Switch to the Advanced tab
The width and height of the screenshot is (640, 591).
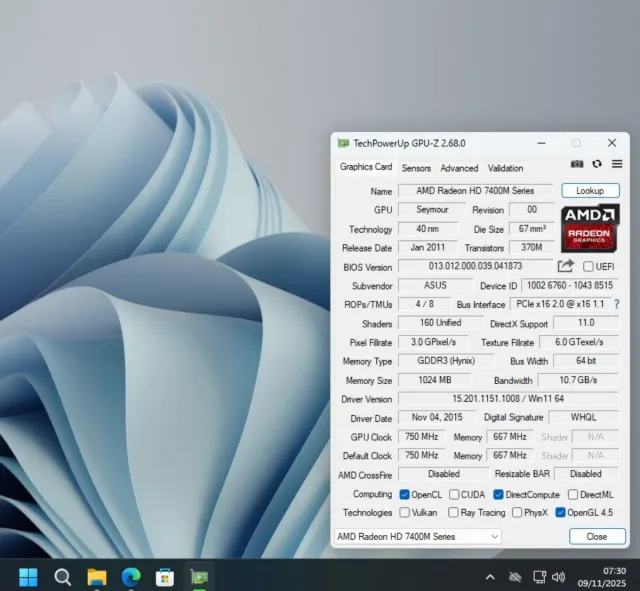point(459,168)
